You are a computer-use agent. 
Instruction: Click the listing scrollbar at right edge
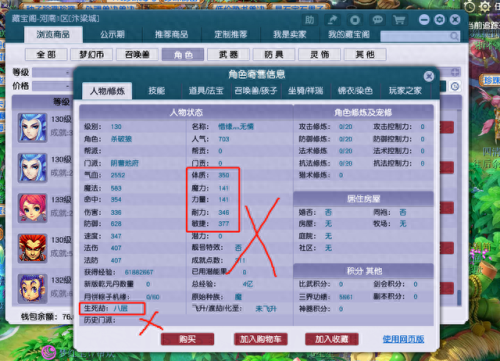(x=459, y=298)
